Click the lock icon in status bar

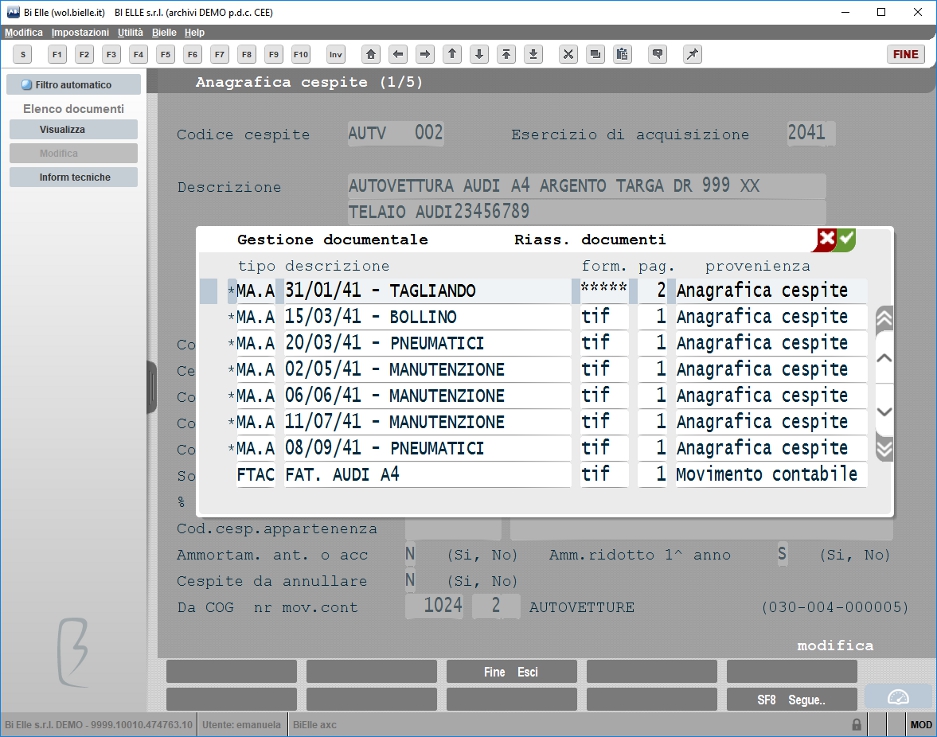[x=856, y=724]
